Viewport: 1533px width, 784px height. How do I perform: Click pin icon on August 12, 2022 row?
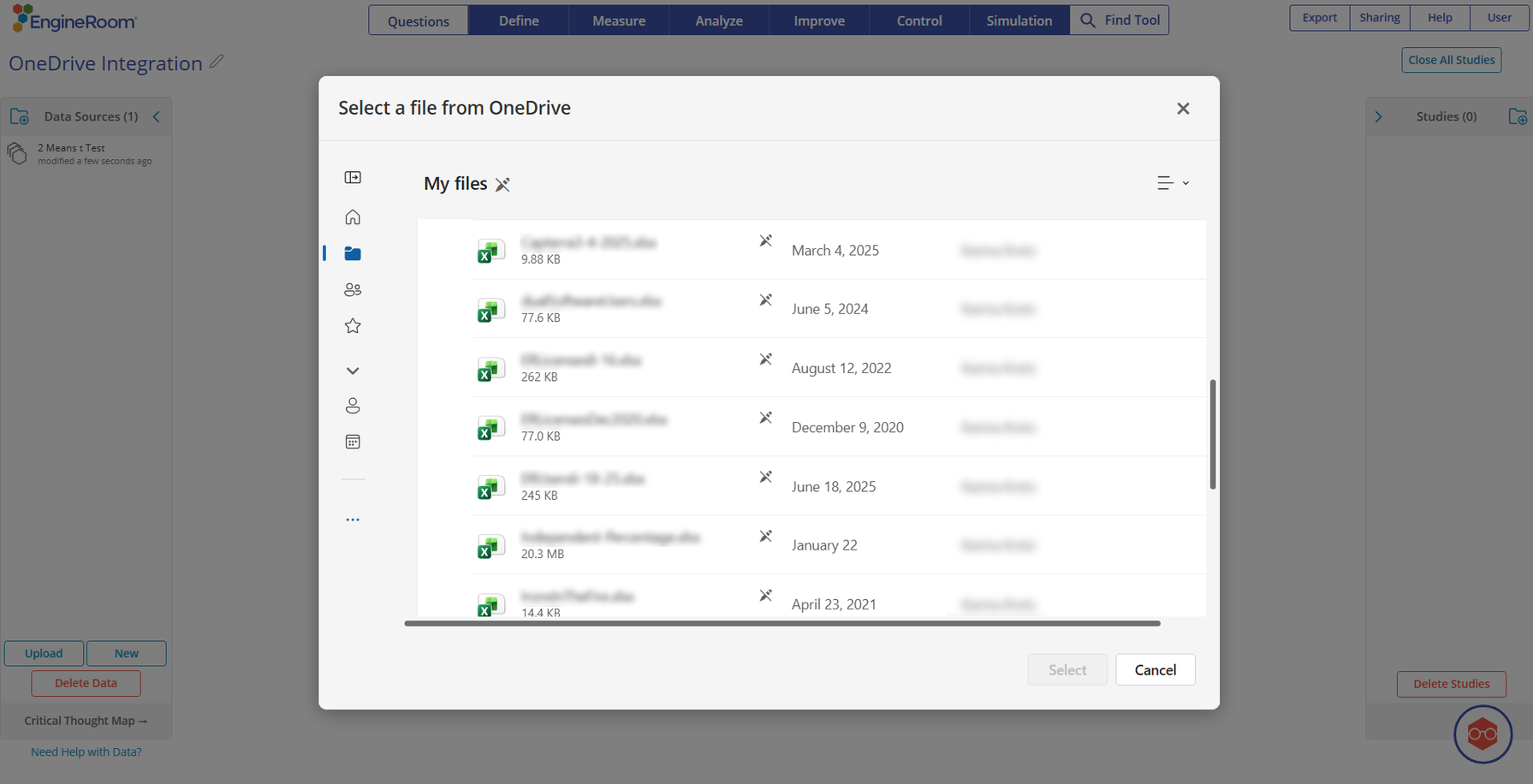tap(765, 359)
